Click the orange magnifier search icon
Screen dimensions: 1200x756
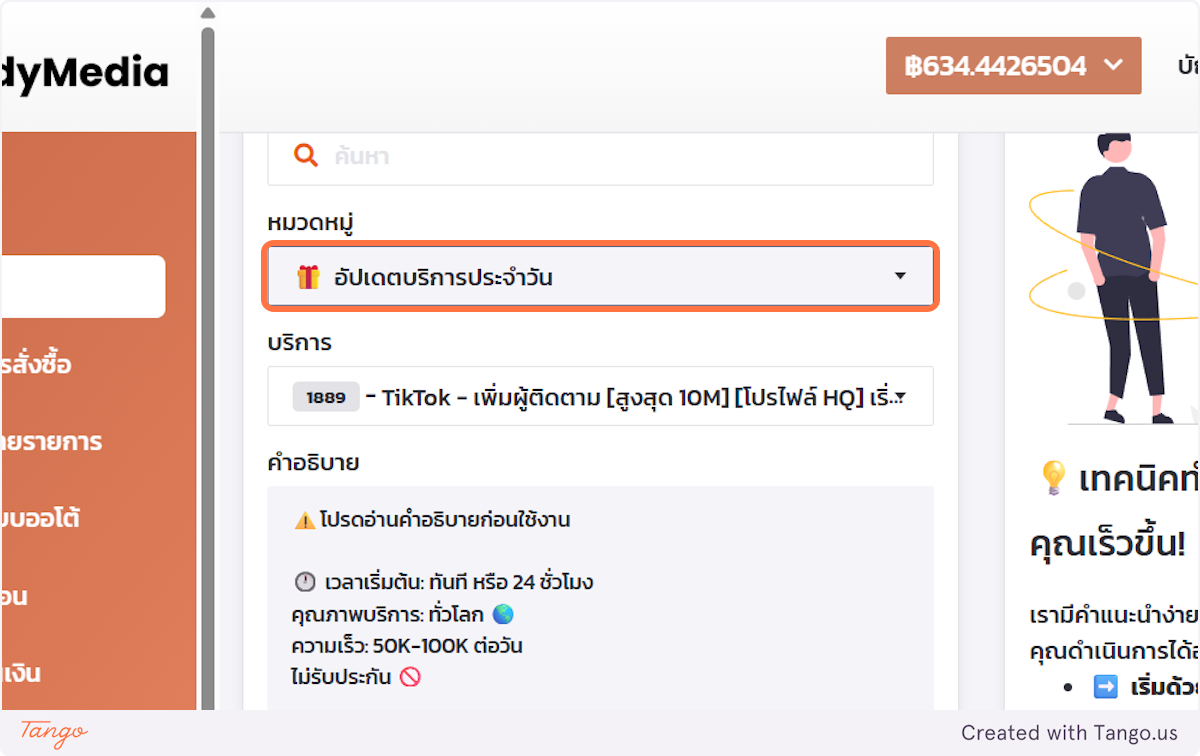[305, 156]
